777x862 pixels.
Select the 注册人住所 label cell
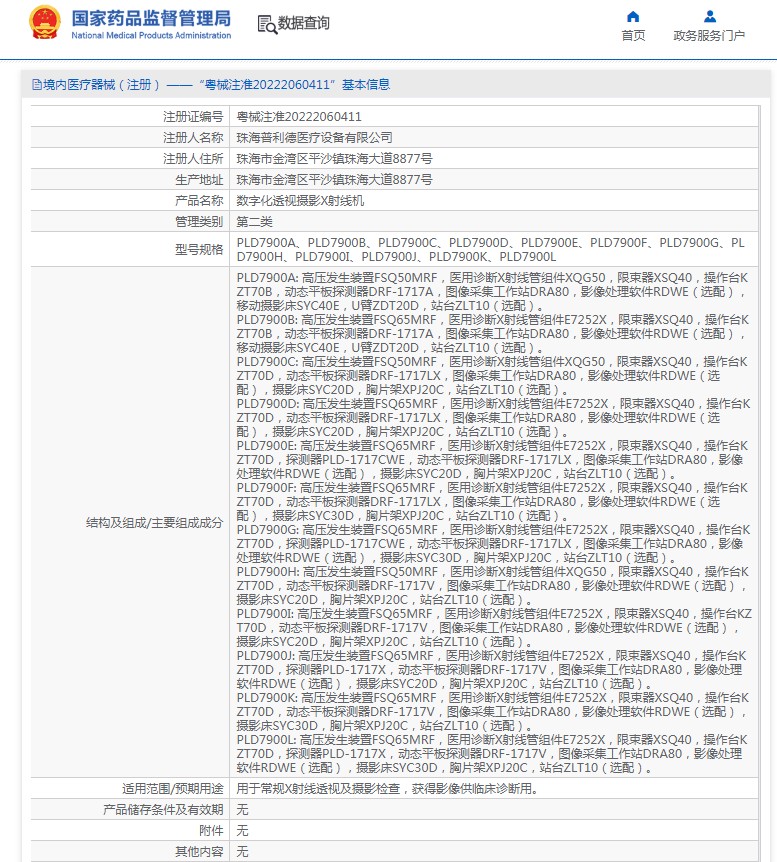tap(130, 159)
